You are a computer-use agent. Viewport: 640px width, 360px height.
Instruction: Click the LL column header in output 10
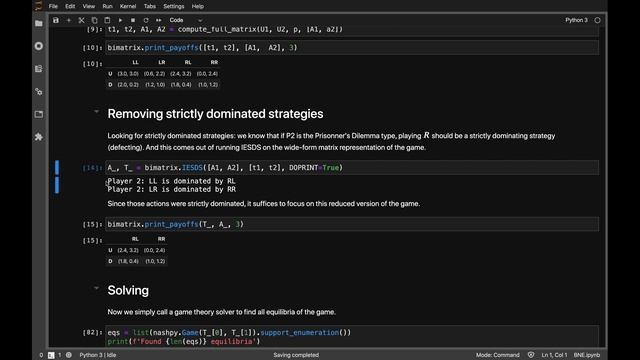point(135,62)
